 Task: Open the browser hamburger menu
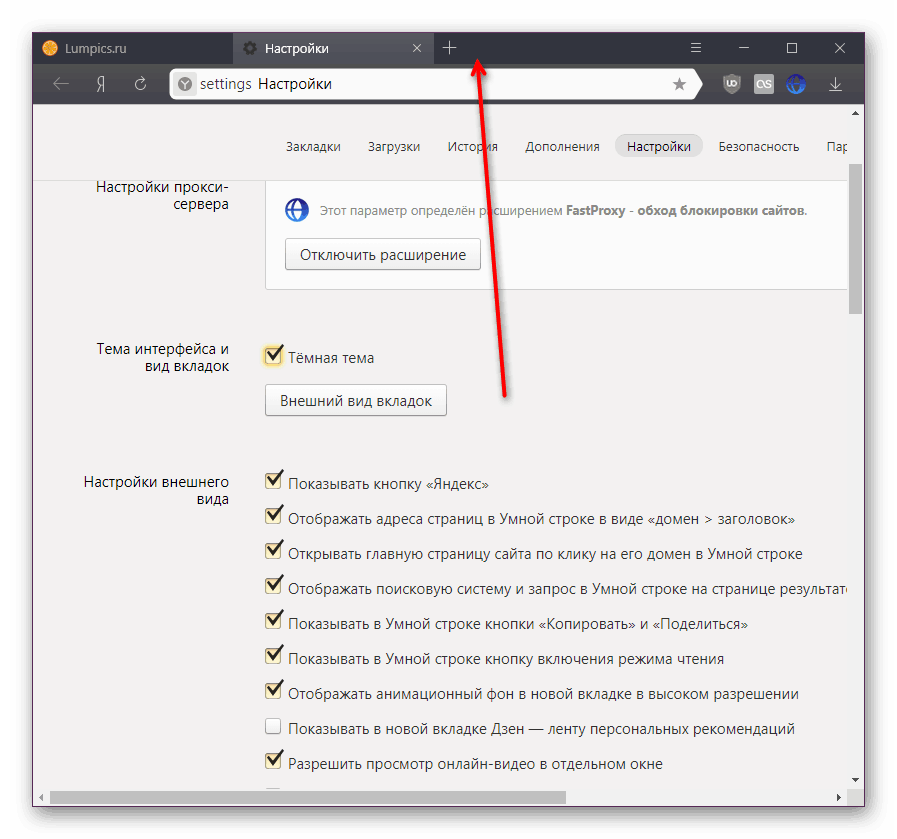(696, 48)
